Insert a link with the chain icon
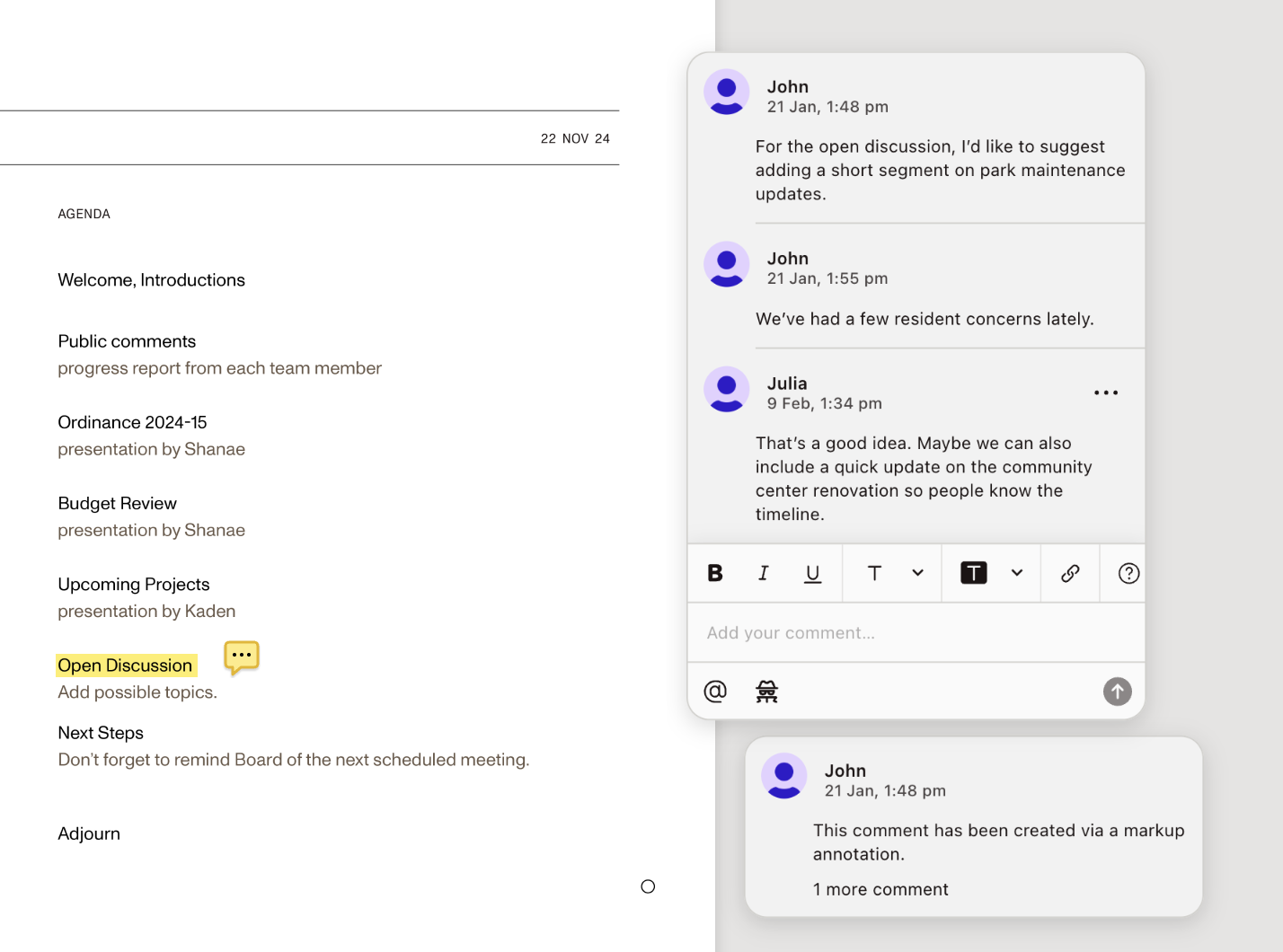The image size is (1283, 952). [1070, 573]
